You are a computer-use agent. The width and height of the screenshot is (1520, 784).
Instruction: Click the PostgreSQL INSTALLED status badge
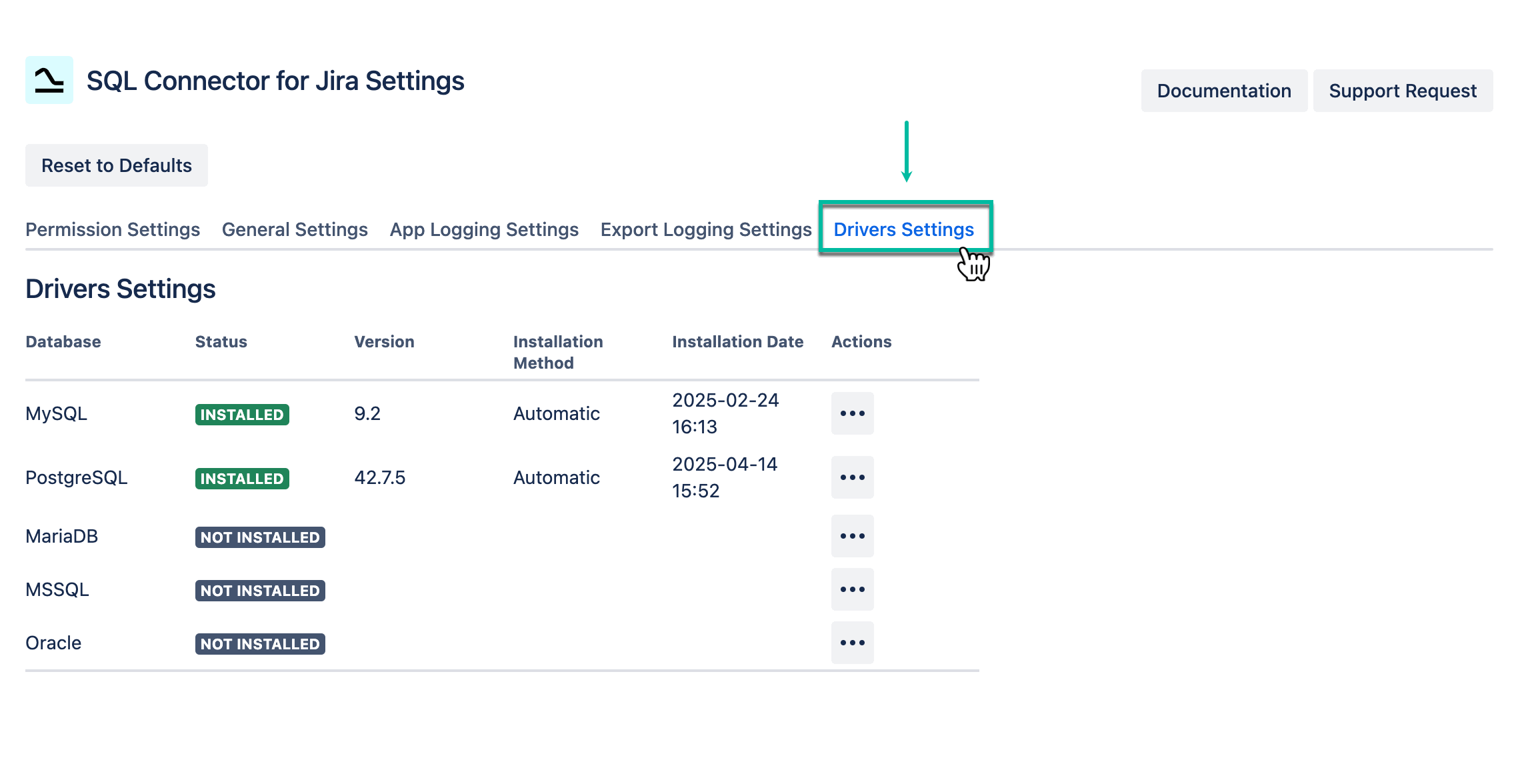click(x=241, y=478)
